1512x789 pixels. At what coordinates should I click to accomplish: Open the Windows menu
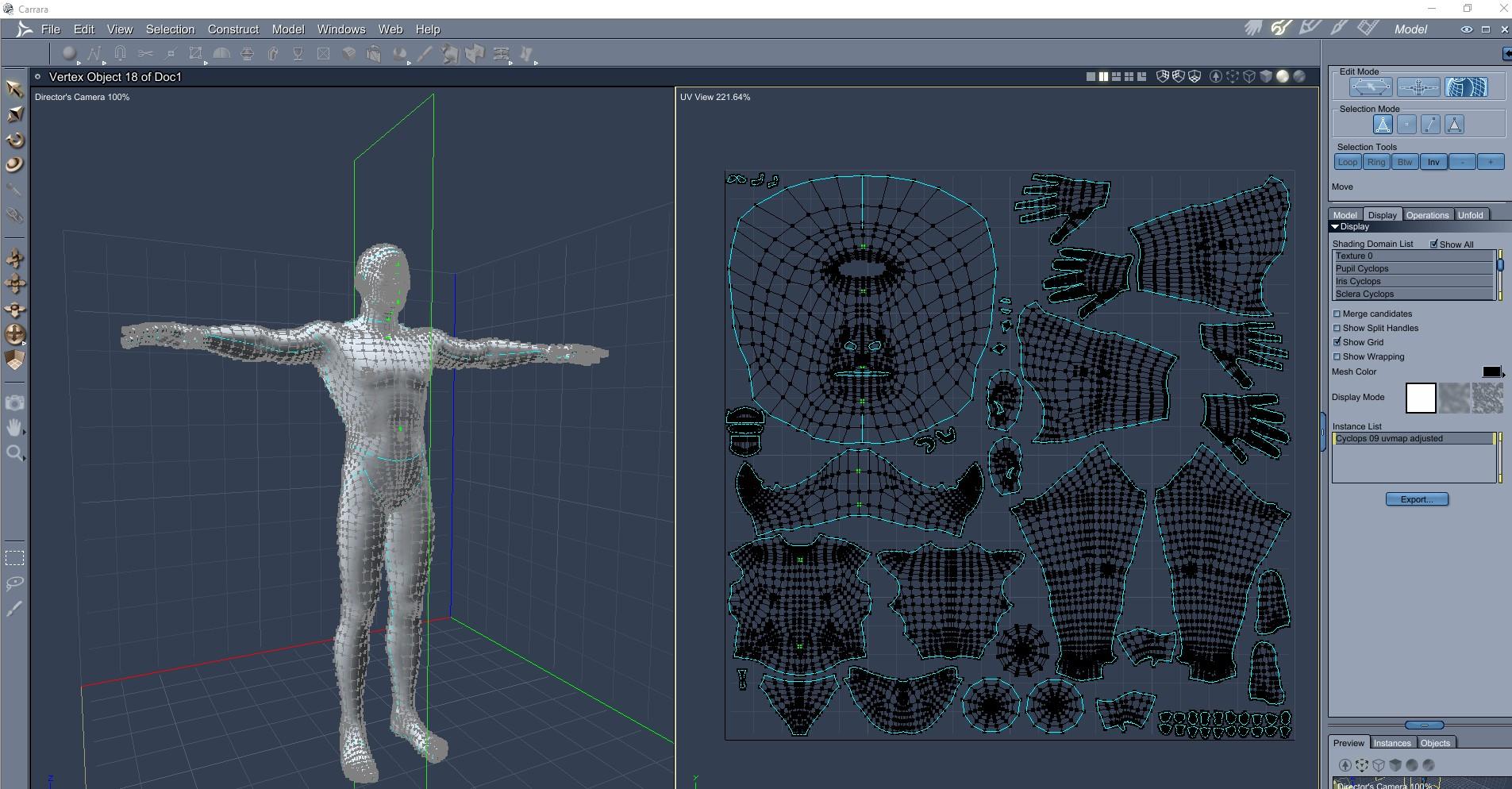click(x=341, y=29)
